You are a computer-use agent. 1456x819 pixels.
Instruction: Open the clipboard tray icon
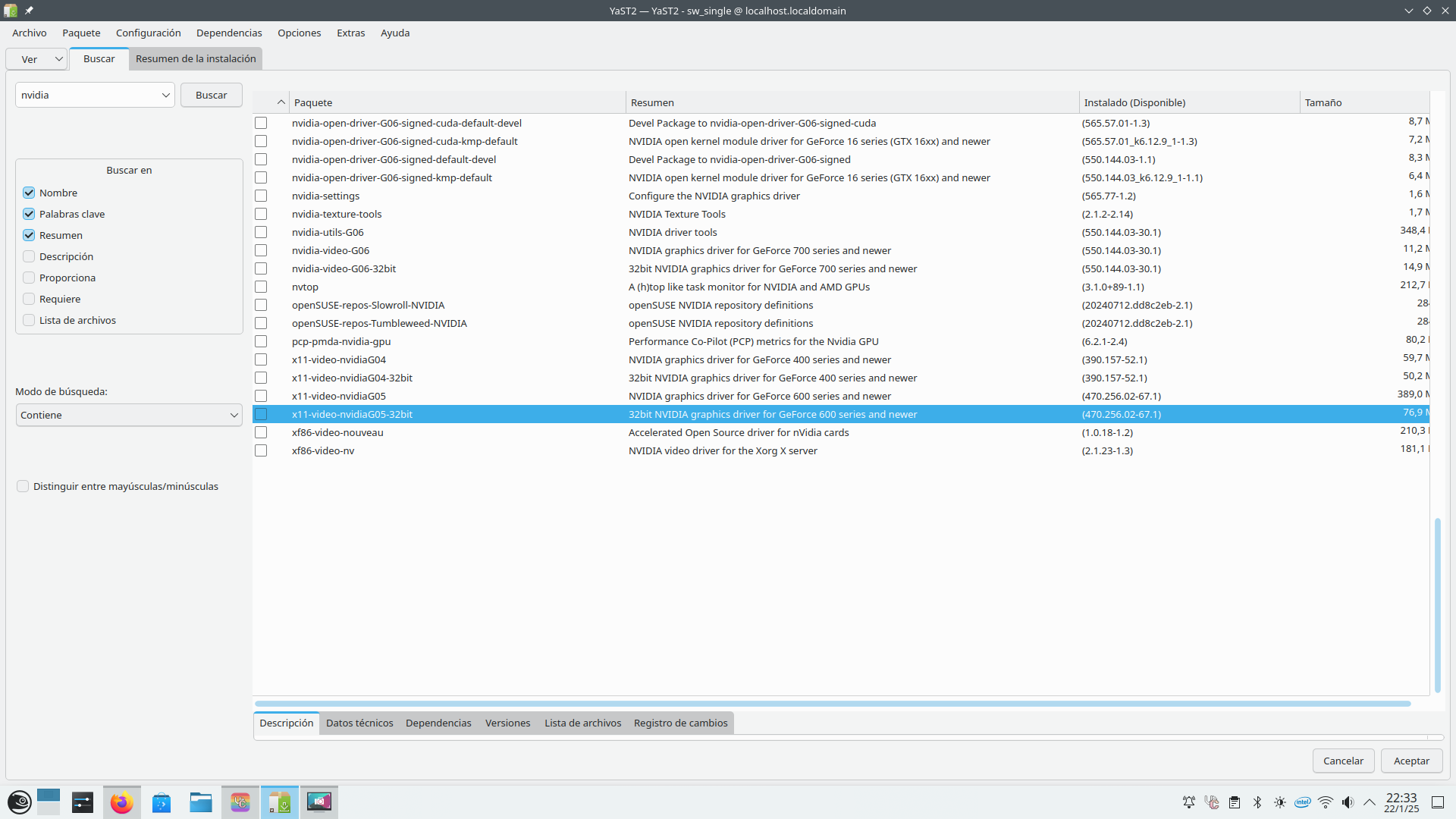click(1235, 802)
